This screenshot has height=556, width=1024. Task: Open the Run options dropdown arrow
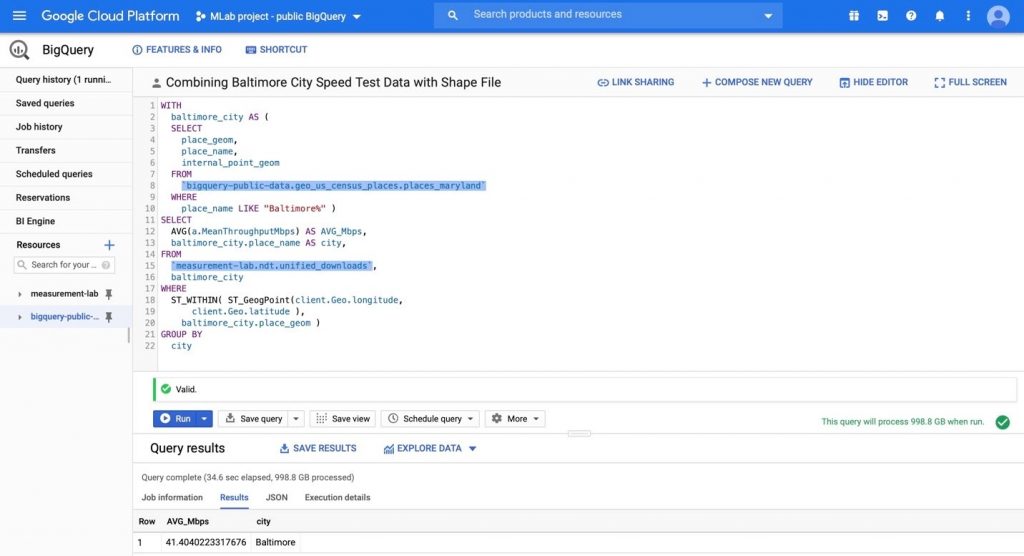pyautogui.click(x=204, y=419)
